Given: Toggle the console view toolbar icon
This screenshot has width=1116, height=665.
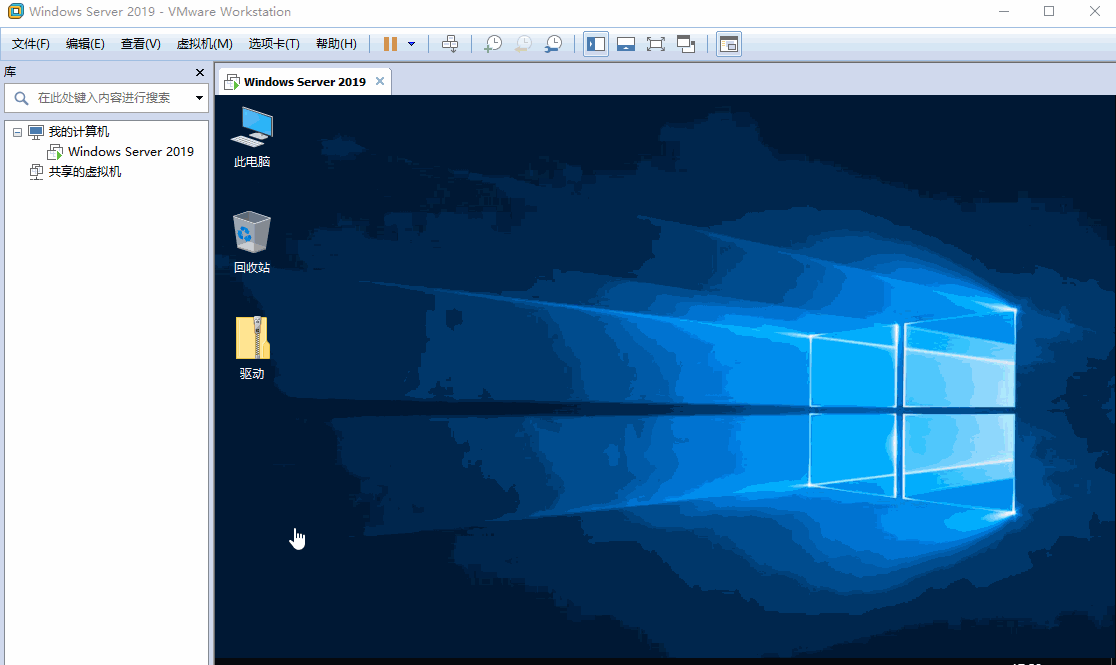Looking at the screenshot, I should 729,44.
